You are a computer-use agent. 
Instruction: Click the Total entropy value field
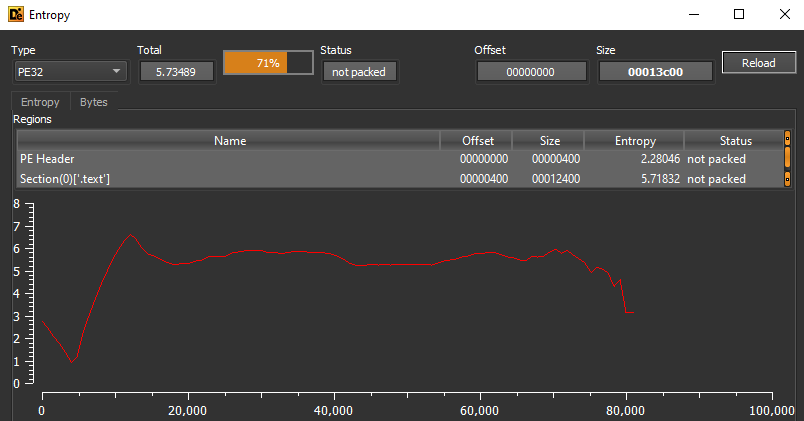tap(176, 71)
